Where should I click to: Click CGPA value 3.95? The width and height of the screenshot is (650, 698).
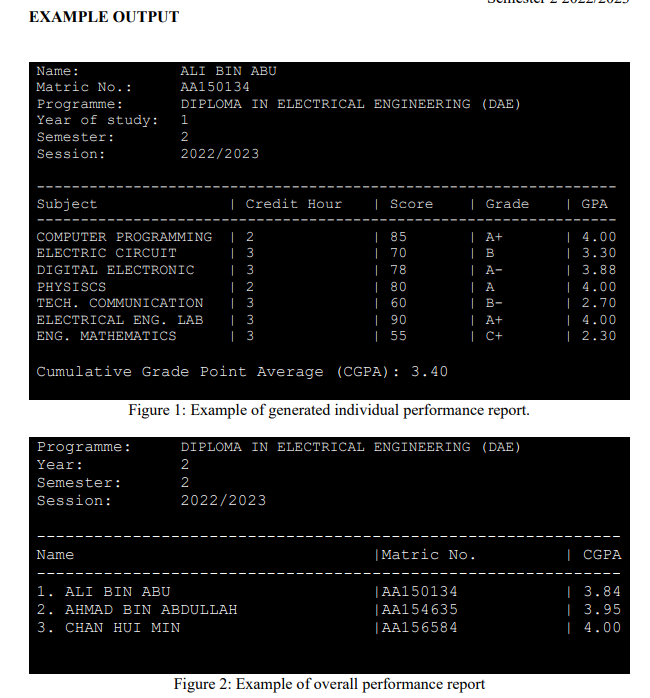(x=602, y=609)
